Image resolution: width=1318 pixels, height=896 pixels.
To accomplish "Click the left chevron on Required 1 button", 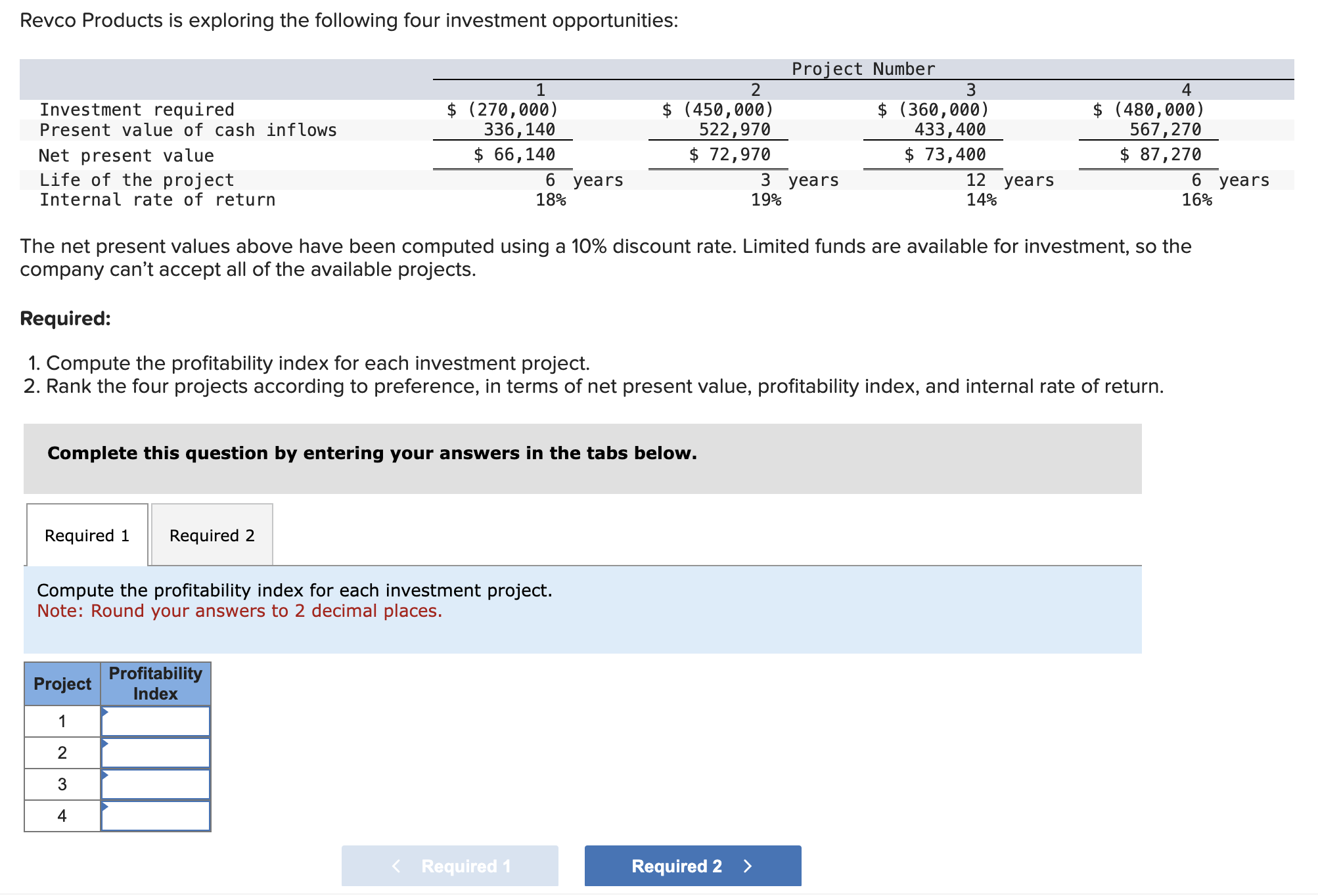I will tap(396, 866).
